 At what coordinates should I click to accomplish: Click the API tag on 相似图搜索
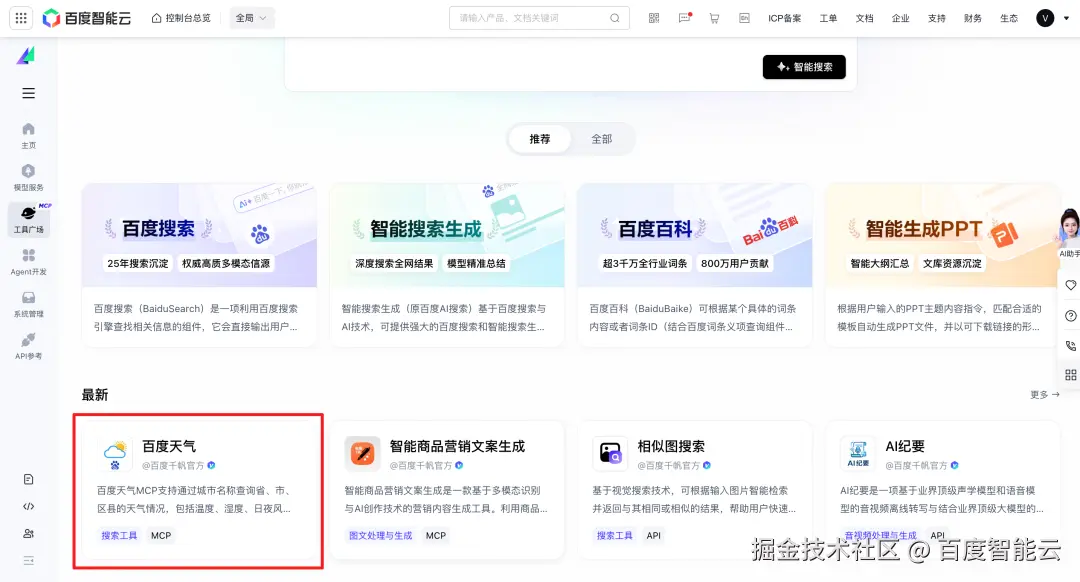(654, 535)
